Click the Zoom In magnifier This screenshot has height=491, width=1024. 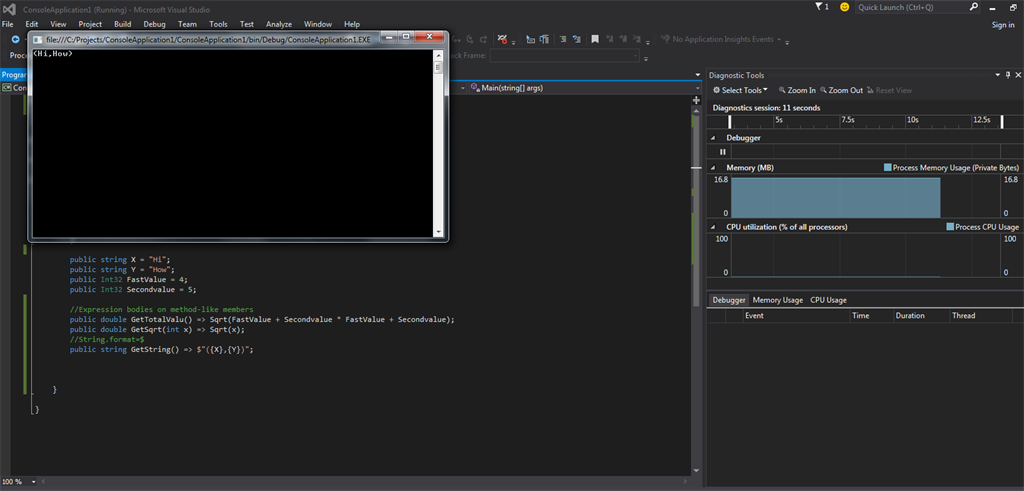click(783, 90)
